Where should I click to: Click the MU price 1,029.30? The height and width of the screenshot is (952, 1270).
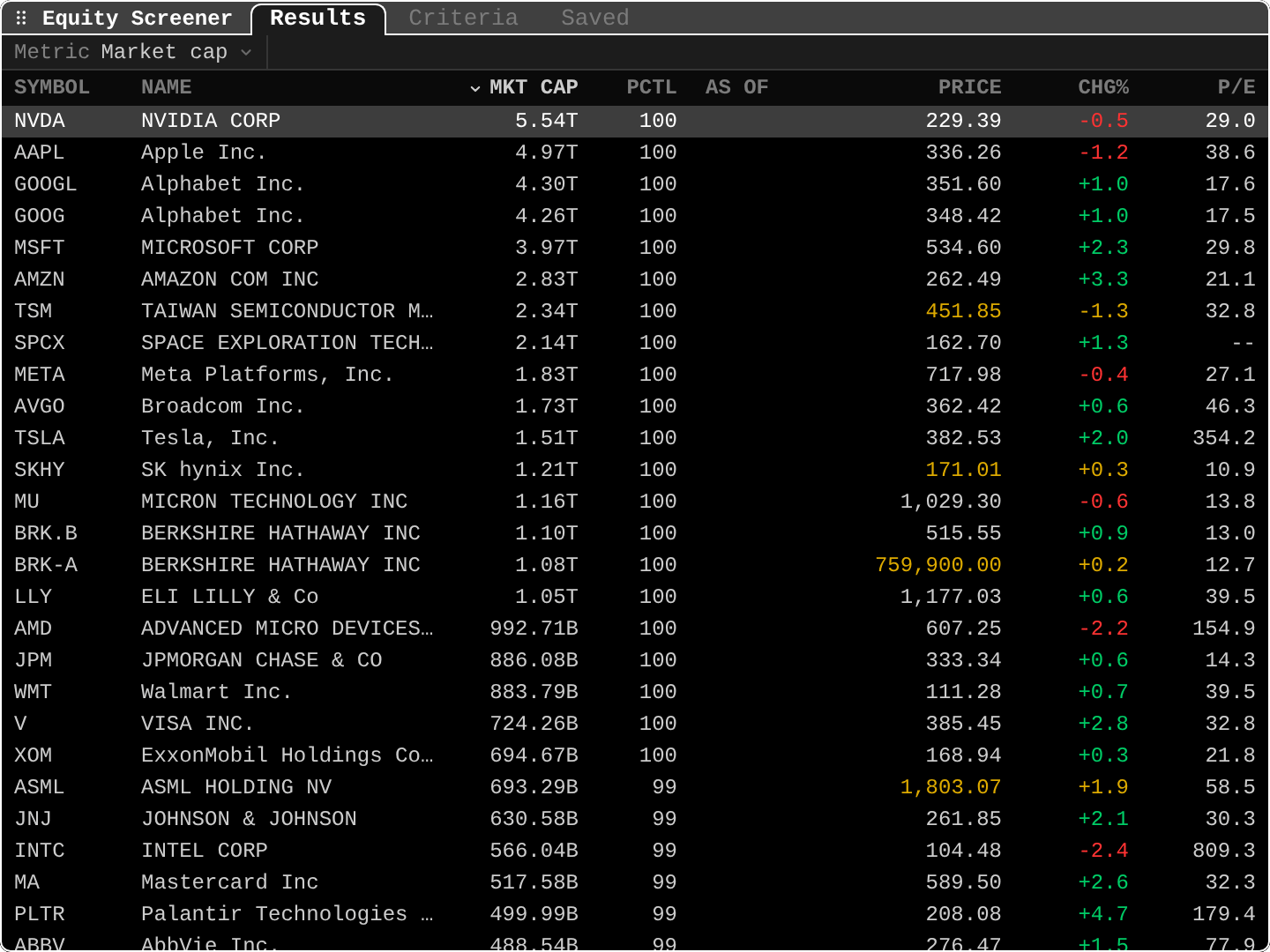[951, 502]
